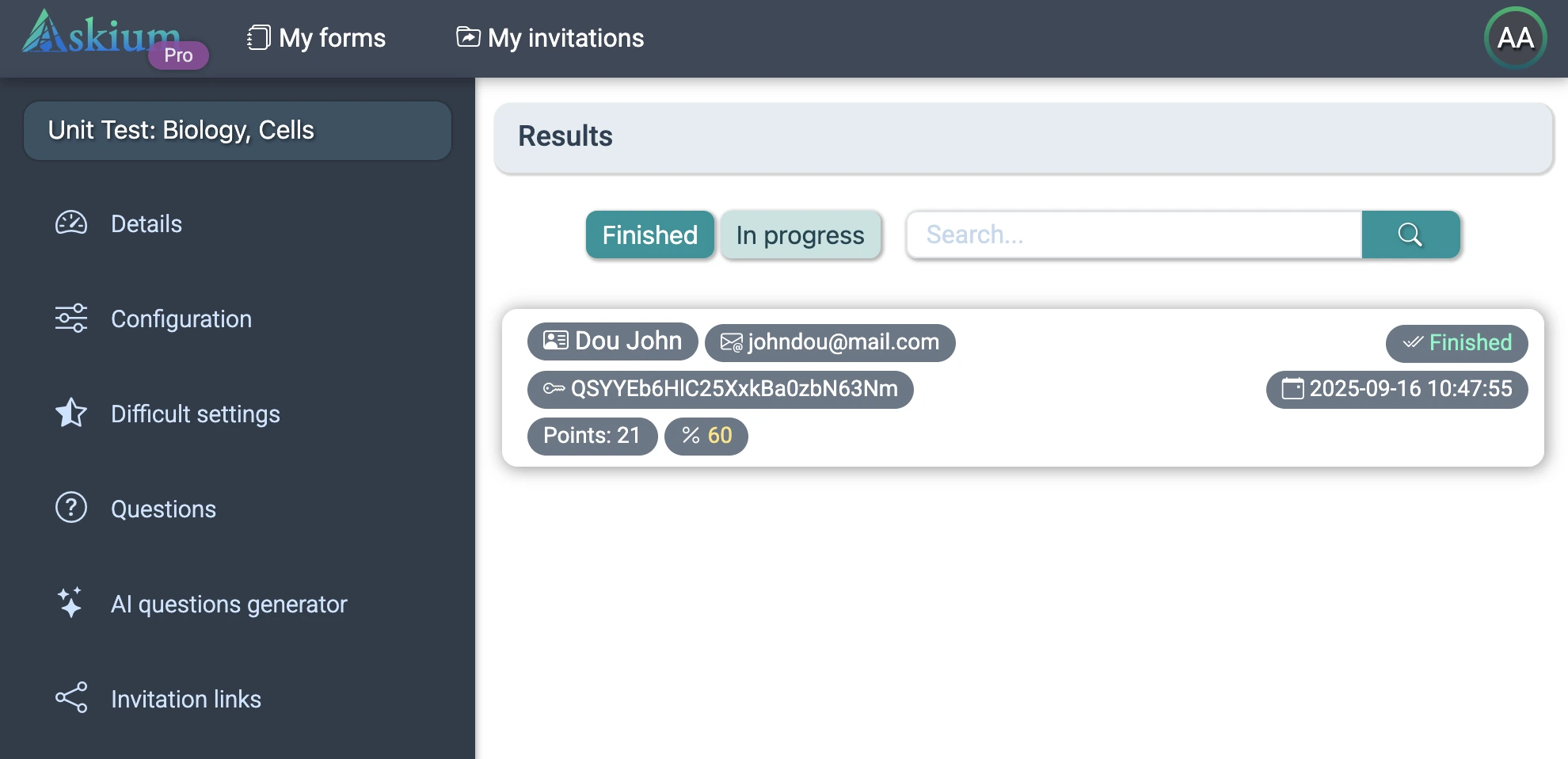1568x759 pixels.
Task: Click the 2025-09-16 date badge
Action: pyautogui.click(x=1396, y=389)
